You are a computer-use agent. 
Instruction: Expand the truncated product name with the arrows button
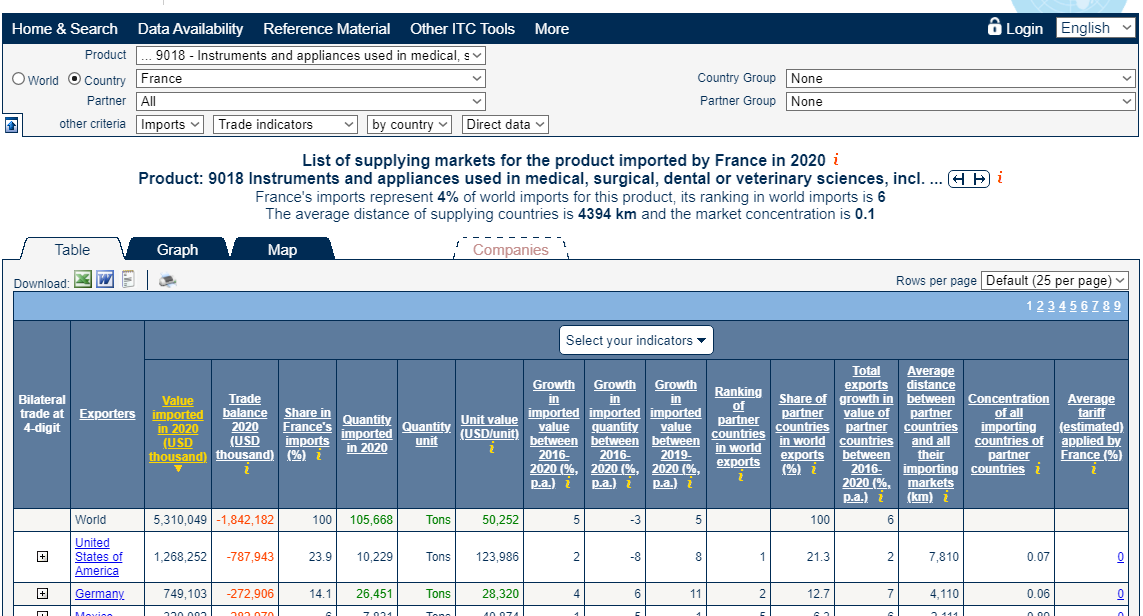969,179
